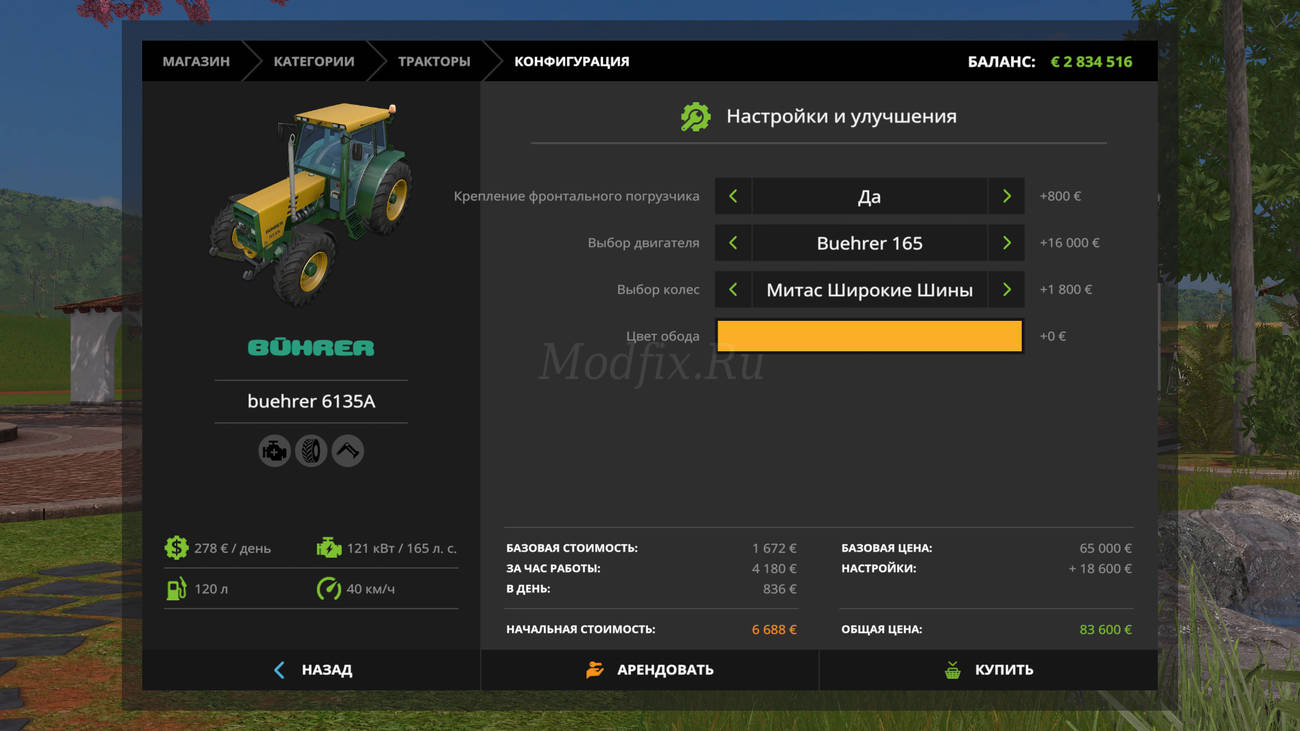Click the basket icon on the Купить button

(x=953, y=670)
